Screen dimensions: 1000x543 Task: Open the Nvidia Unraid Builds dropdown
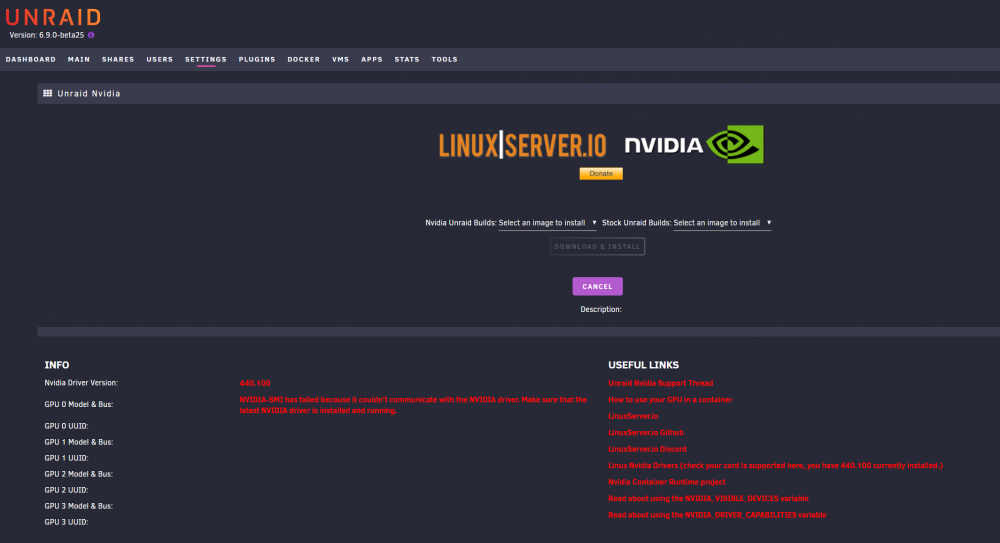click(547, 223)
